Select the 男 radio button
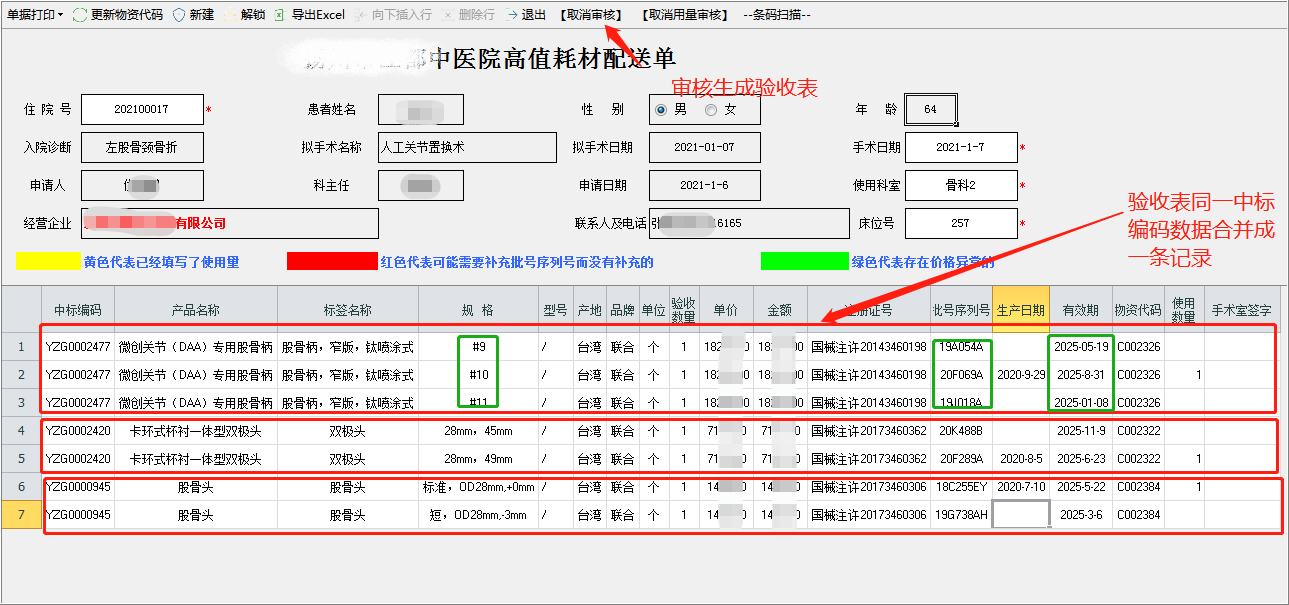The height and width of the screenshot is (605, 1289). (661, 110)
